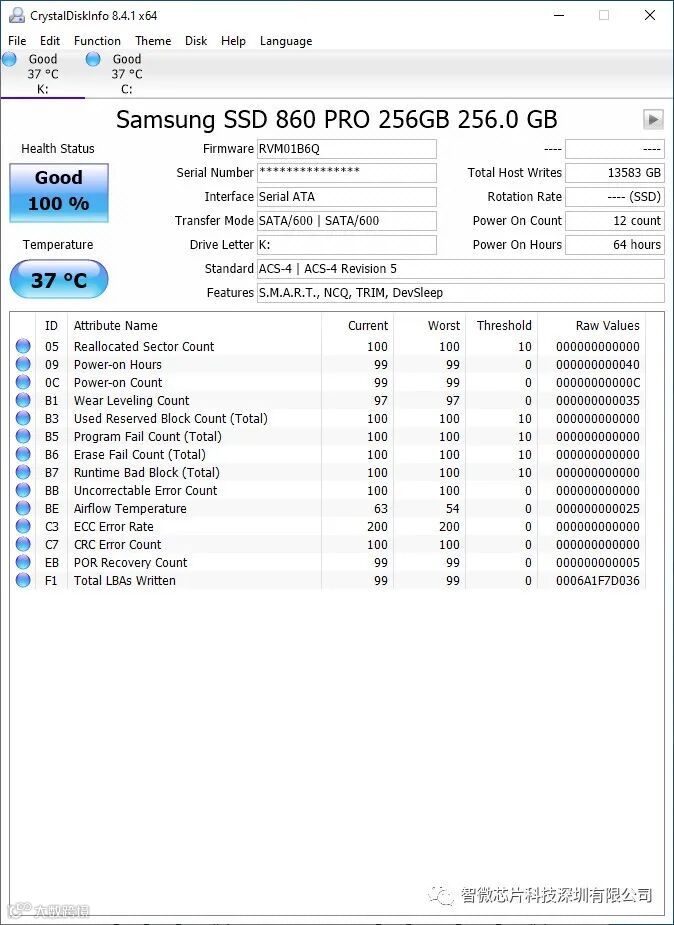Click the Standard field ACS-4
Image resolution: width=674 pixels, height=925 pixels.
click(461, 268)
